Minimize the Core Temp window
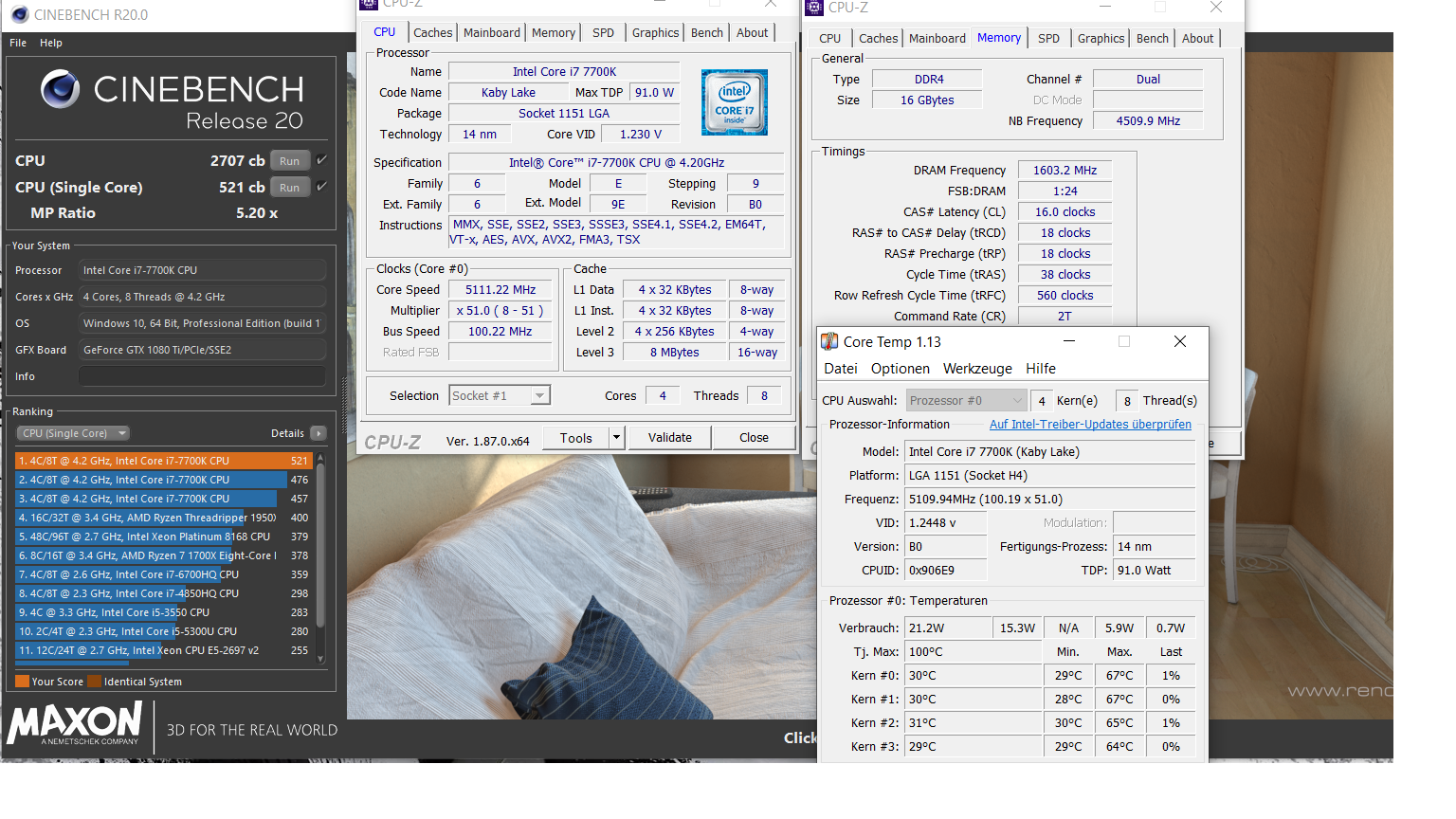The image size is (1456, 819). pyautogui.click(x=1069, y=341)
